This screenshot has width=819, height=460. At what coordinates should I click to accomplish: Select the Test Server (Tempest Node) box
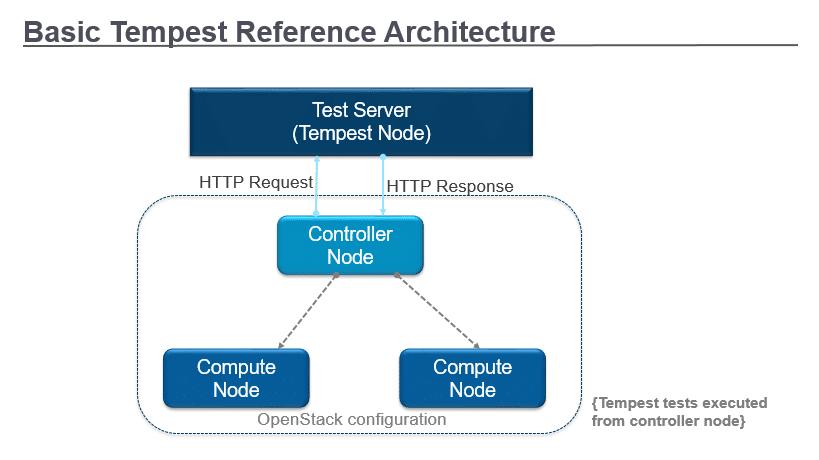coord(361,122)
